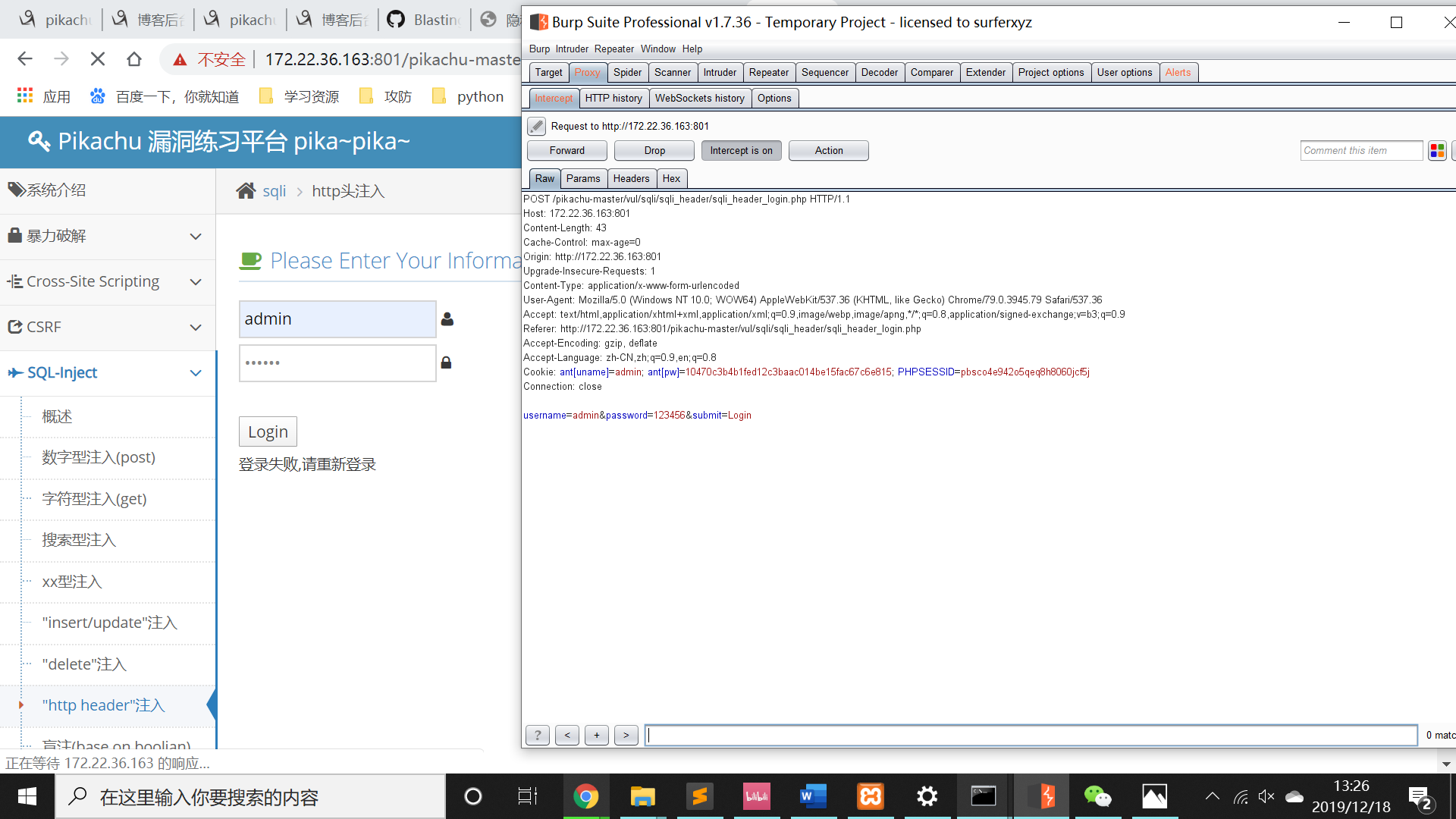Click the search input field in Burp

[x=1031, y=735]
